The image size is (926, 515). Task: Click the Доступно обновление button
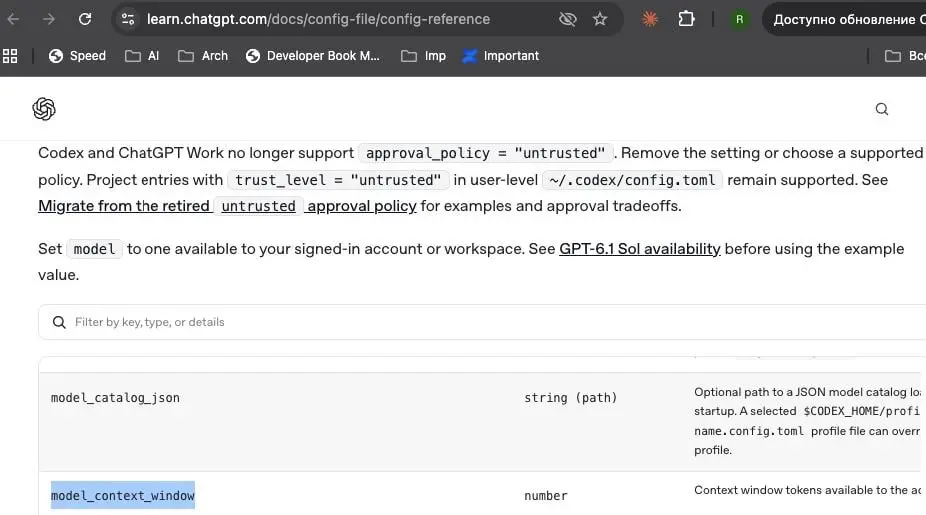coord(846,19)
